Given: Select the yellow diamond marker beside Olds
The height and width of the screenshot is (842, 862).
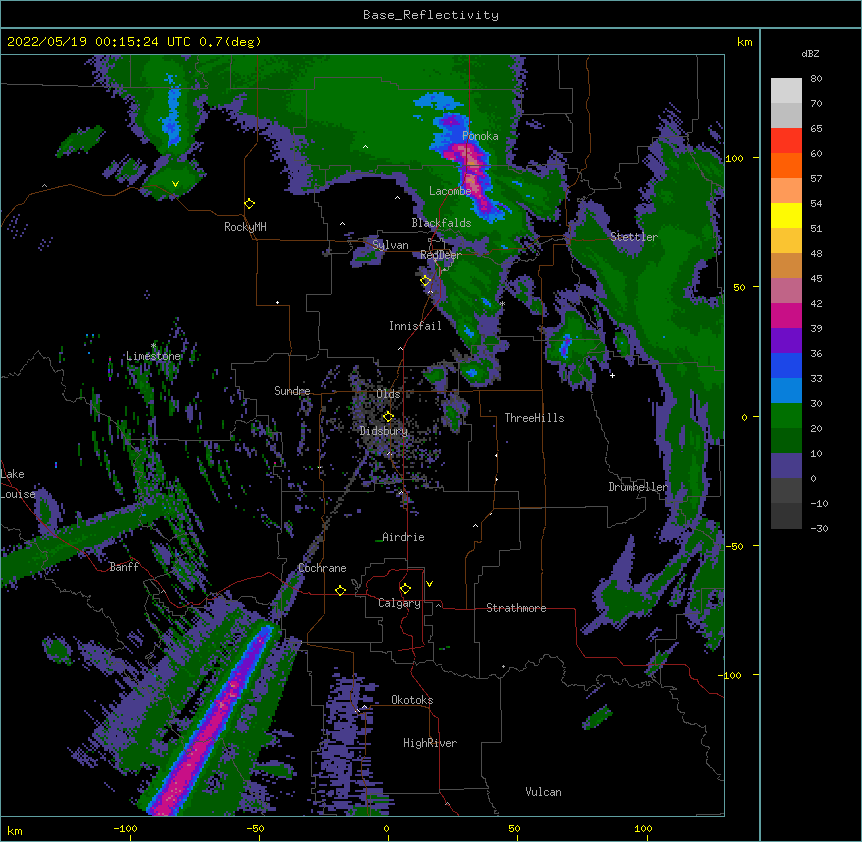Looking at the screenshot, I should [388, 416].
